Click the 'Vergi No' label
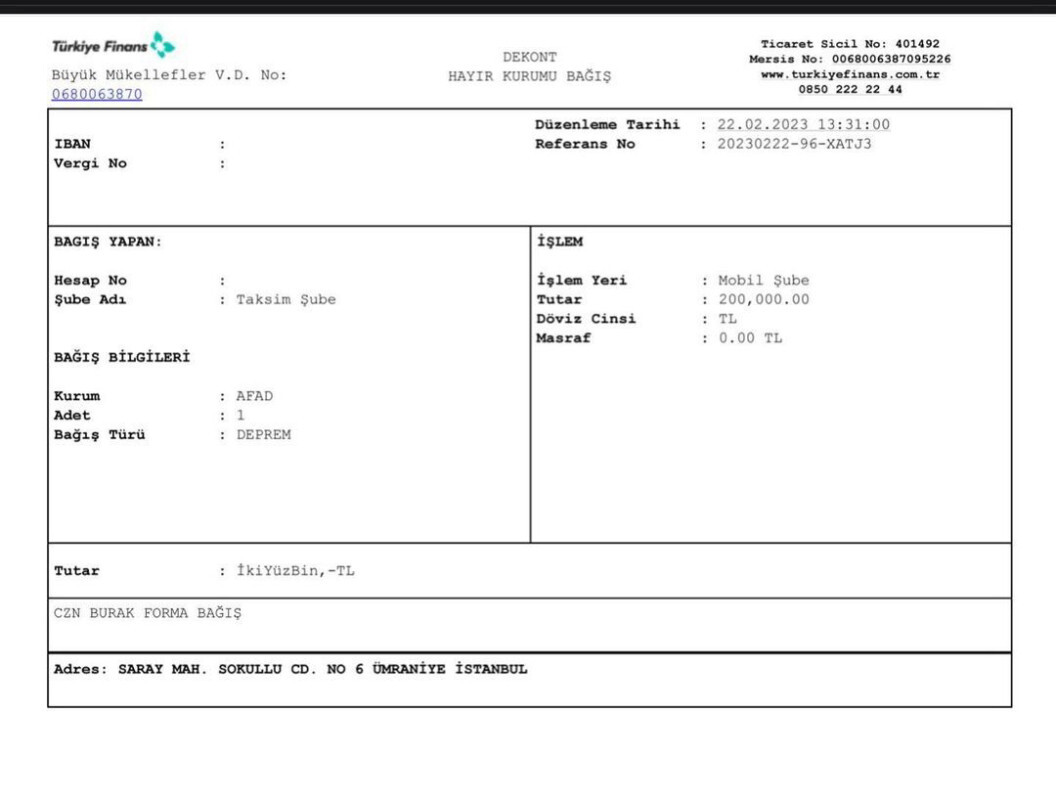Viewport: 1056px width, 800px height. coord(90,164)
